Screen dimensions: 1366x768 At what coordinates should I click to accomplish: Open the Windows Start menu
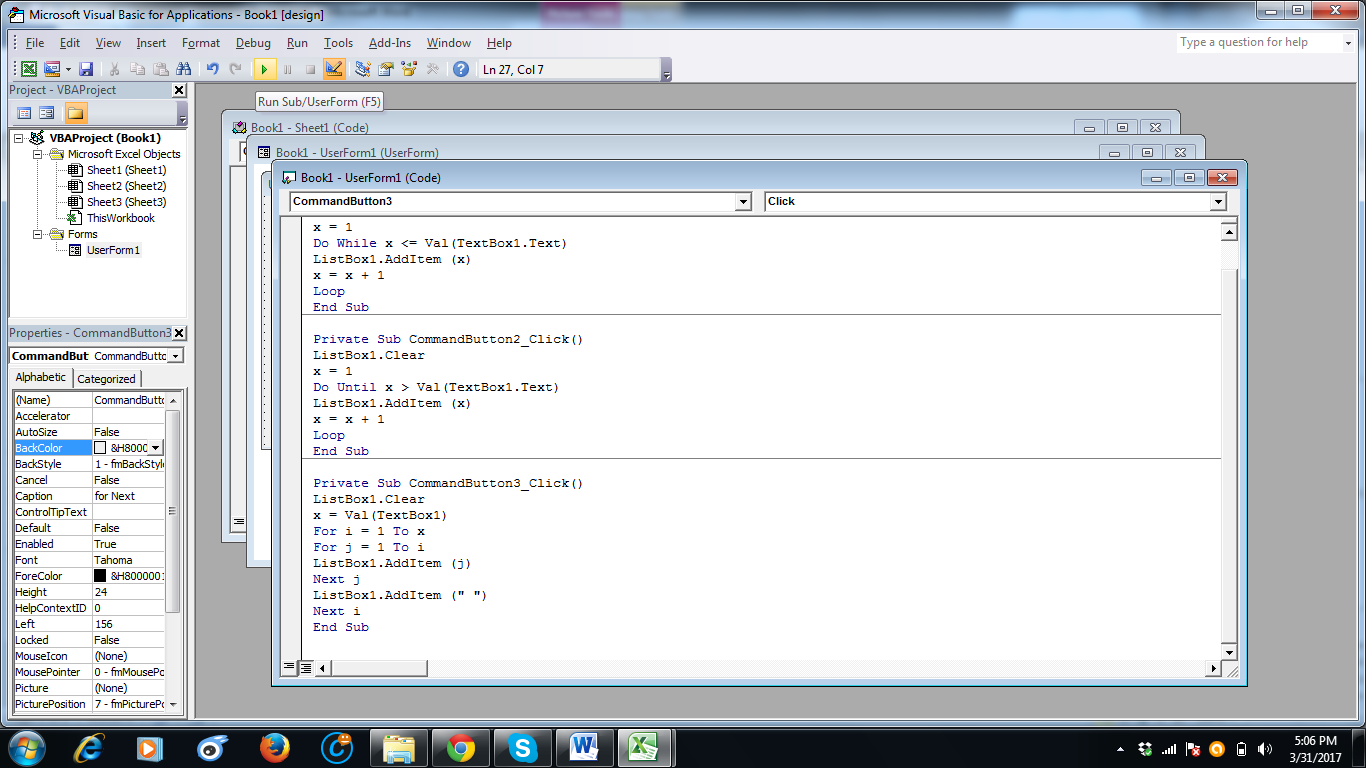click(x=25, y=748)
